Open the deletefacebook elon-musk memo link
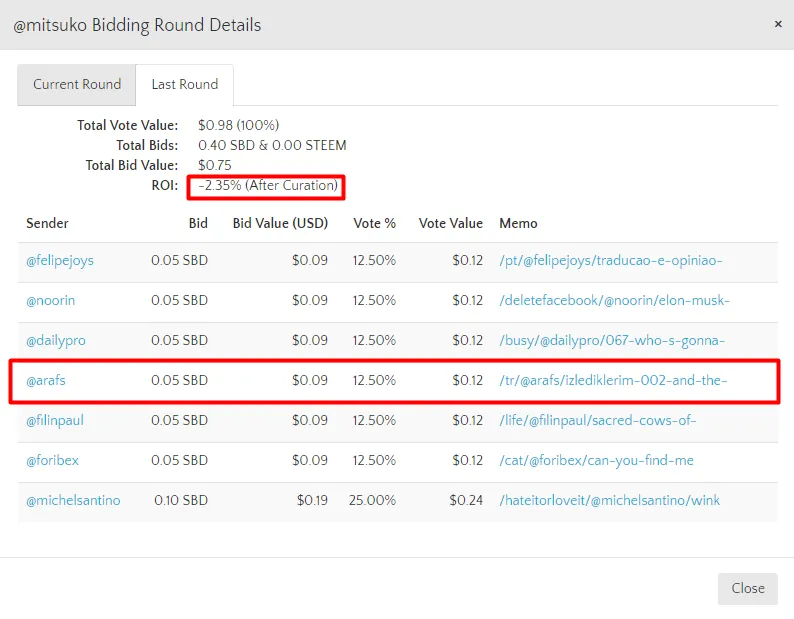The height and width of the screenshot is (619, 794). (x=614, y=300)
